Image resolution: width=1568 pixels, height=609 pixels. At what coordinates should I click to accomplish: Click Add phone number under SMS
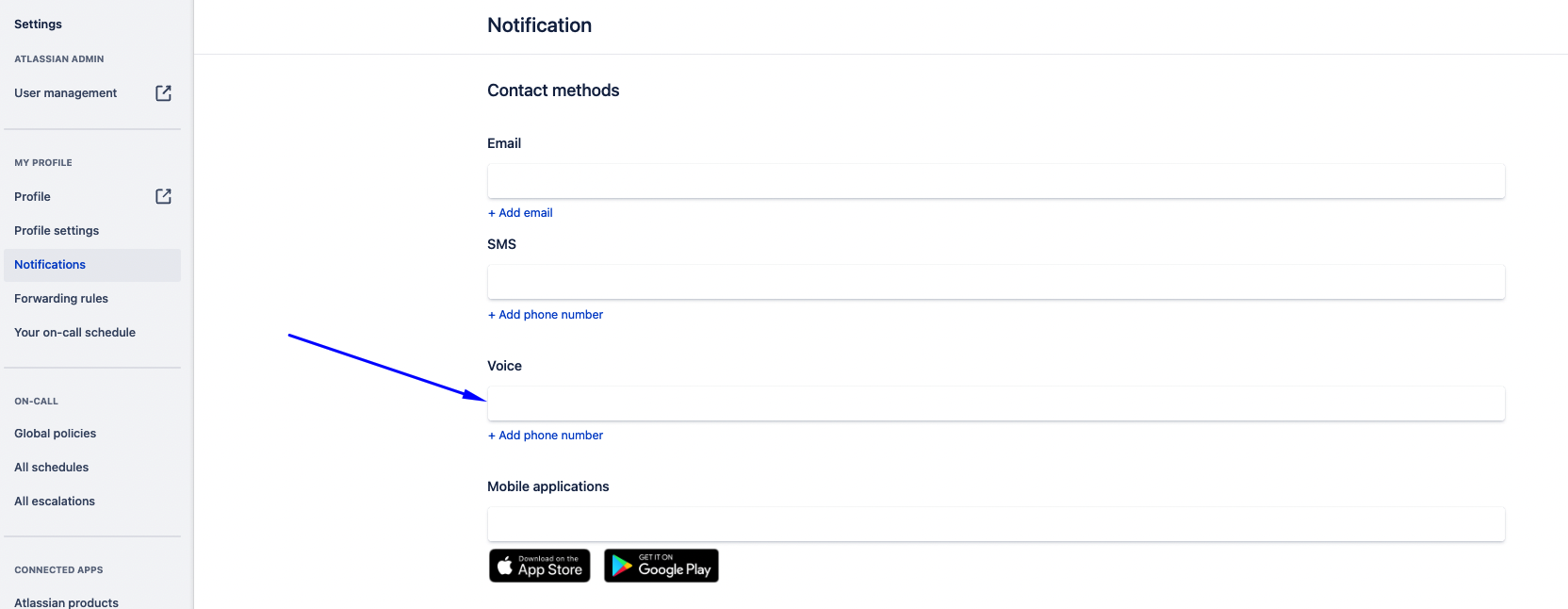pyautogui.click(x=545, y=314)
